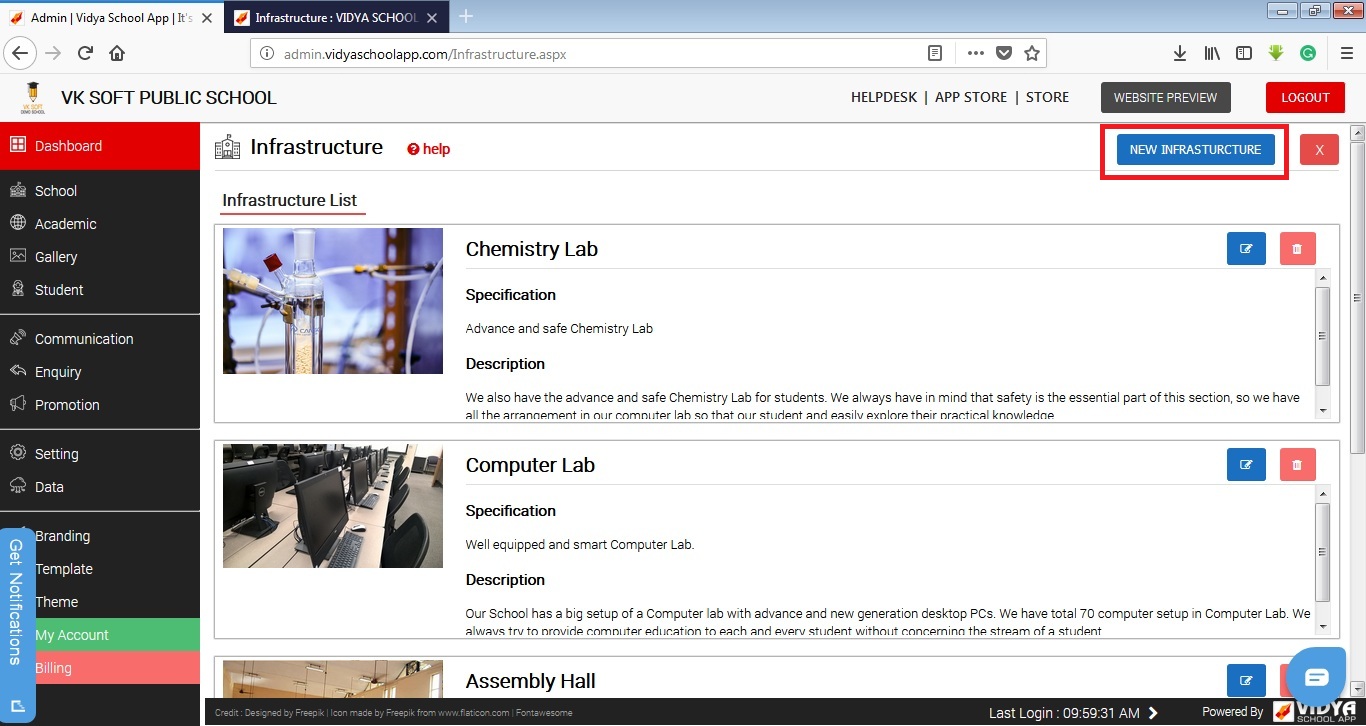This screenshot has height=726, width=1366.
Task: Delete the Chemistry Lab entry
Action: [1297, 249]
